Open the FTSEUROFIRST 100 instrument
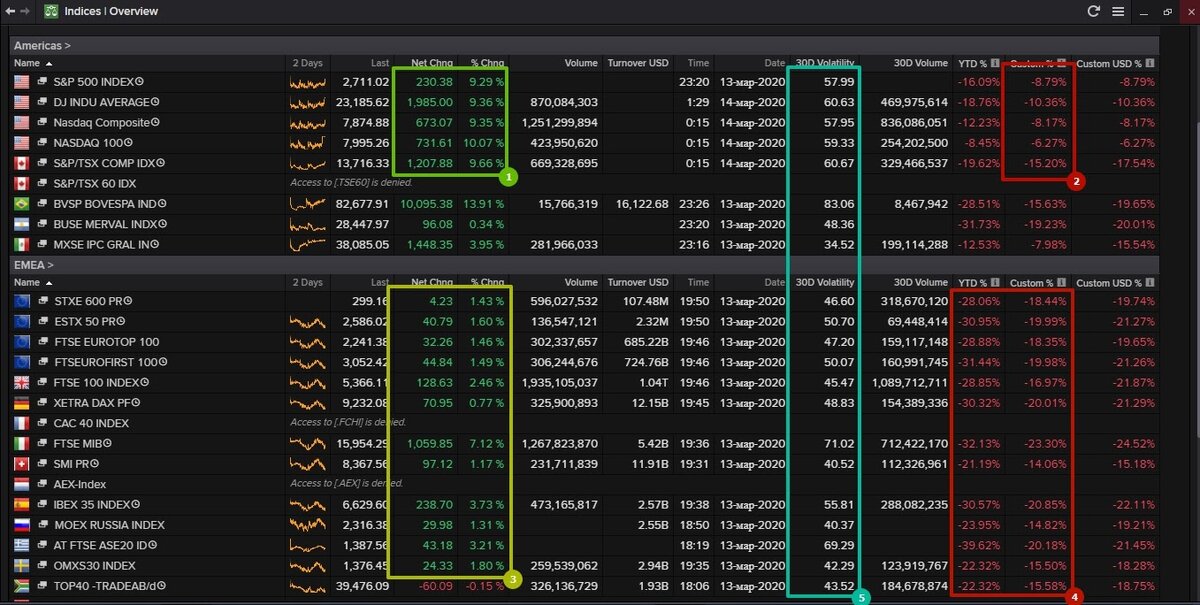The height and width of the screenshot is (605, 1200). point(106,362)
